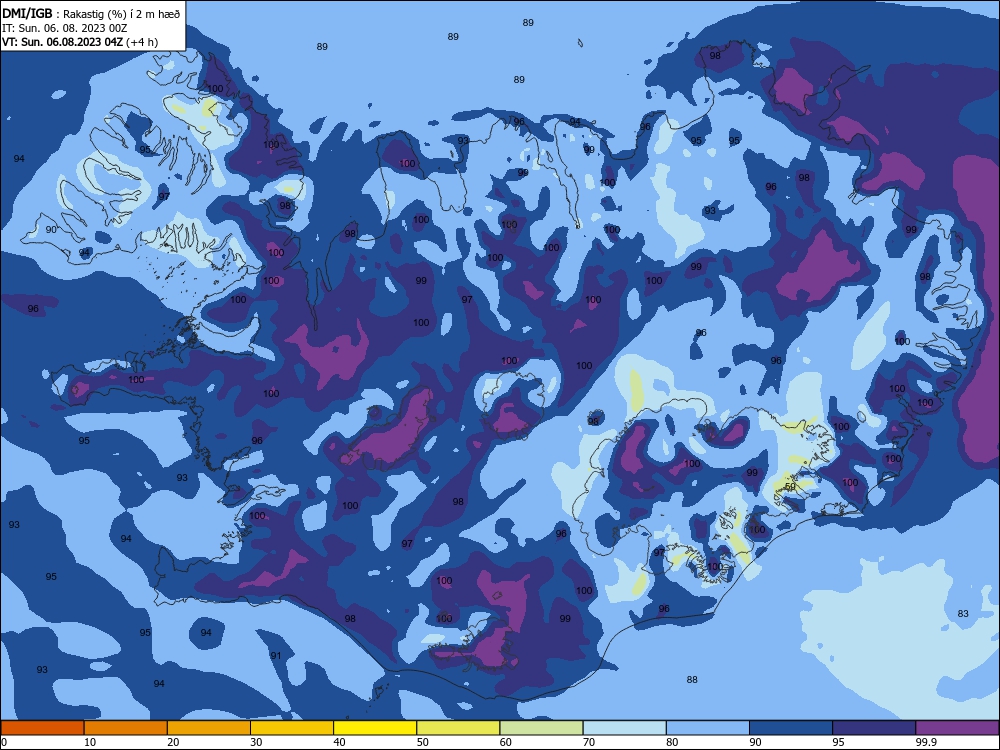
Task: Click the dark orange 0–10 legend swatch
Action: tap(42, 728)
